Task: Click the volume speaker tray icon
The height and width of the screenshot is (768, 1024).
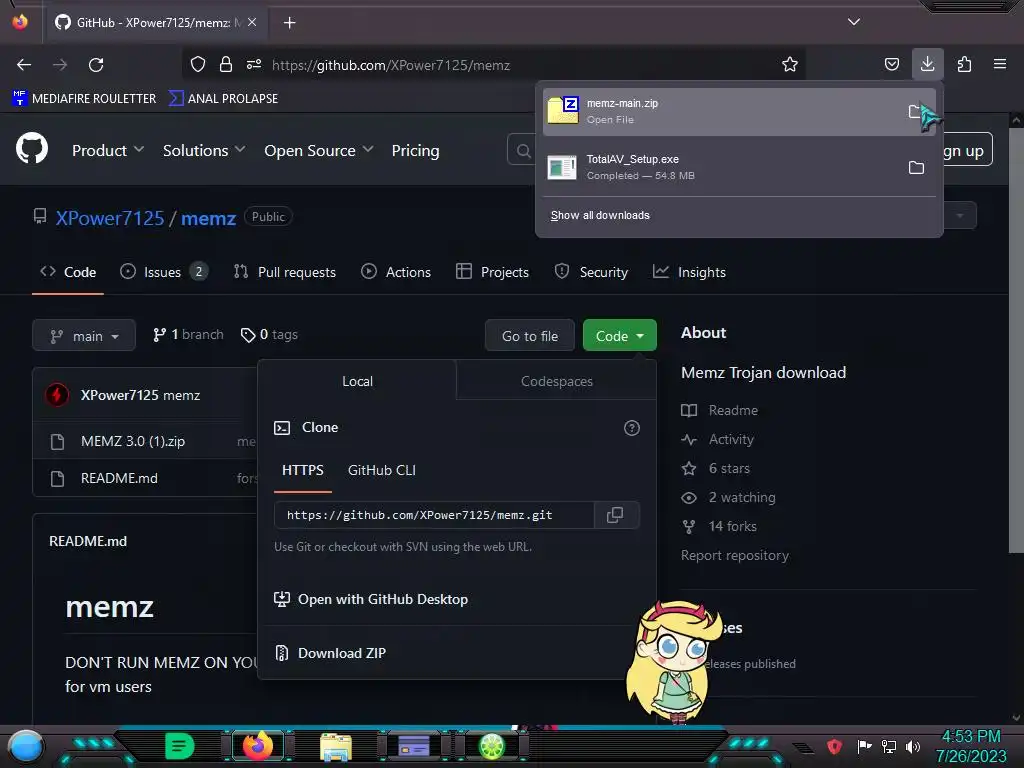Action: click(x=913, y=746)
